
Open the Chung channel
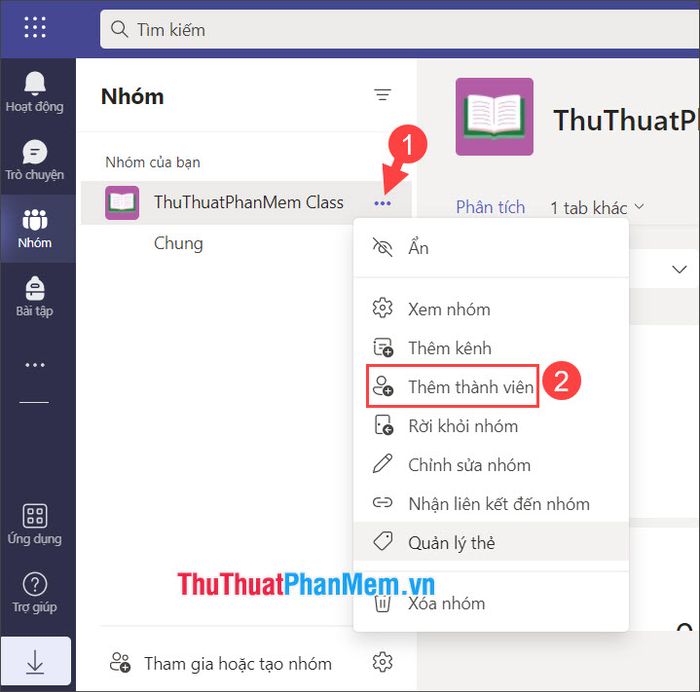coord(178,243)
